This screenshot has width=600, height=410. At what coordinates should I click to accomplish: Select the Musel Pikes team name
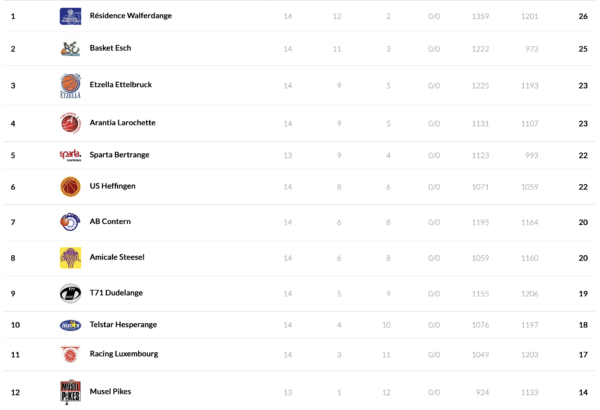[110, 391]
